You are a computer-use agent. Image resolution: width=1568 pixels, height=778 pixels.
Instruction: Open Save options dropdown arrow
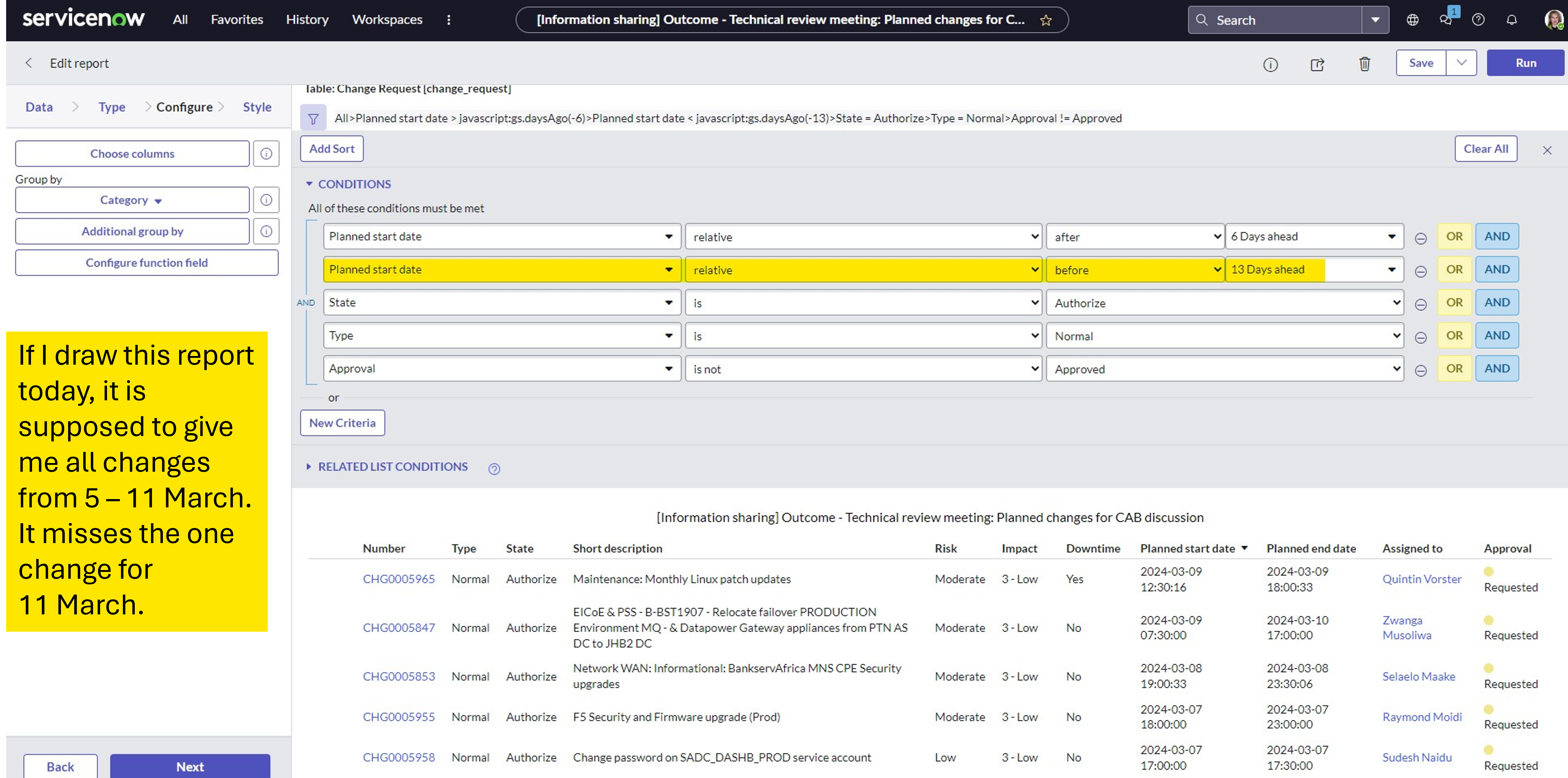click(x=1461, y=63)
